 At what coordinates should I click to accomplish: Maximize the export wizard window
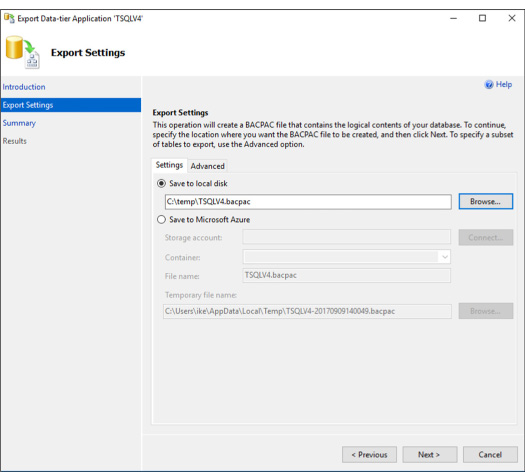click(482, 18)
